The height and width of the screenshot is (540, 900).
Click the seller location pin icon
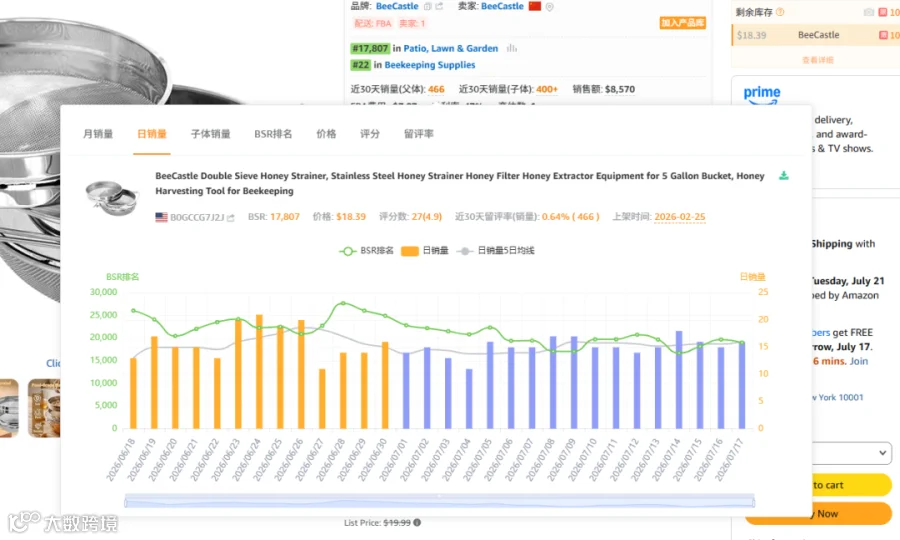click(x=549, y=7)
